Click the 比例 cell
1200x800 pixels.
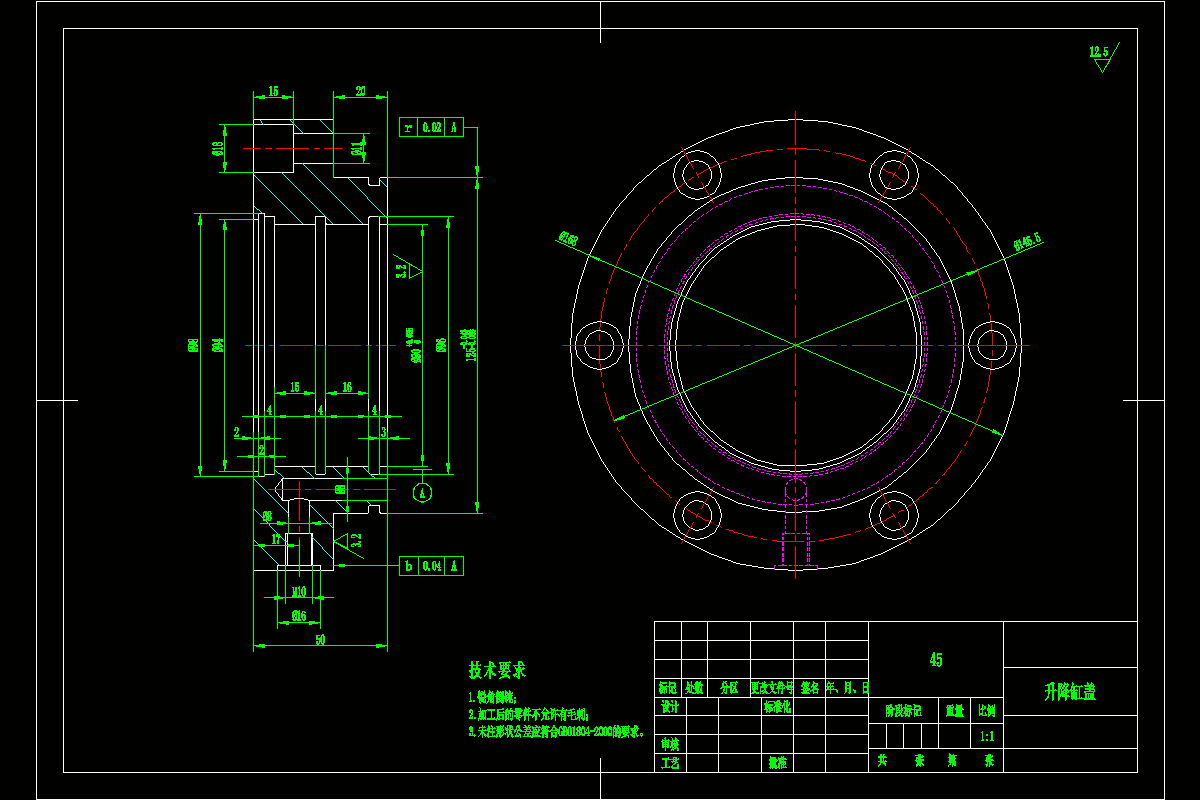[987, 711]
